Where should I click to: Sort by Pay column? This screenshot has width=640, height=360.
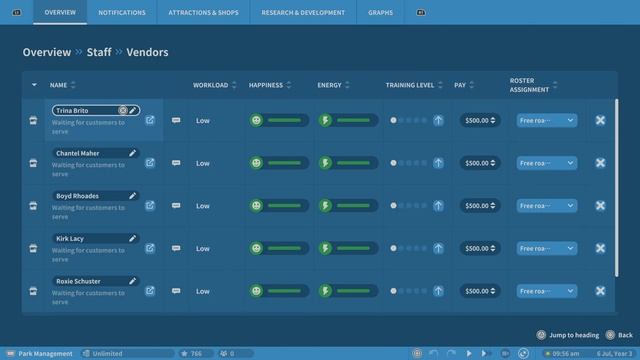pyautogui.click(x=464, y=85)
